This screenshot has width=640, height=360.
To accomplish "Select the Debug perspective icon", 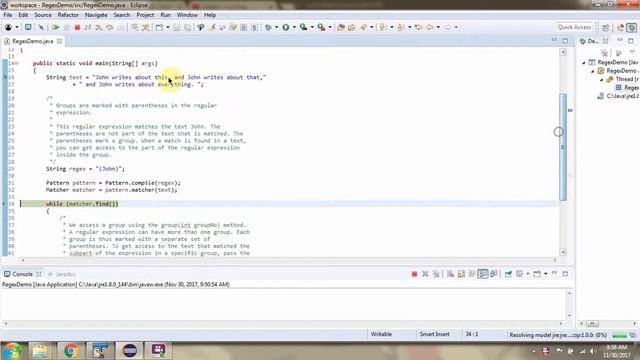I will pos(631,27).
